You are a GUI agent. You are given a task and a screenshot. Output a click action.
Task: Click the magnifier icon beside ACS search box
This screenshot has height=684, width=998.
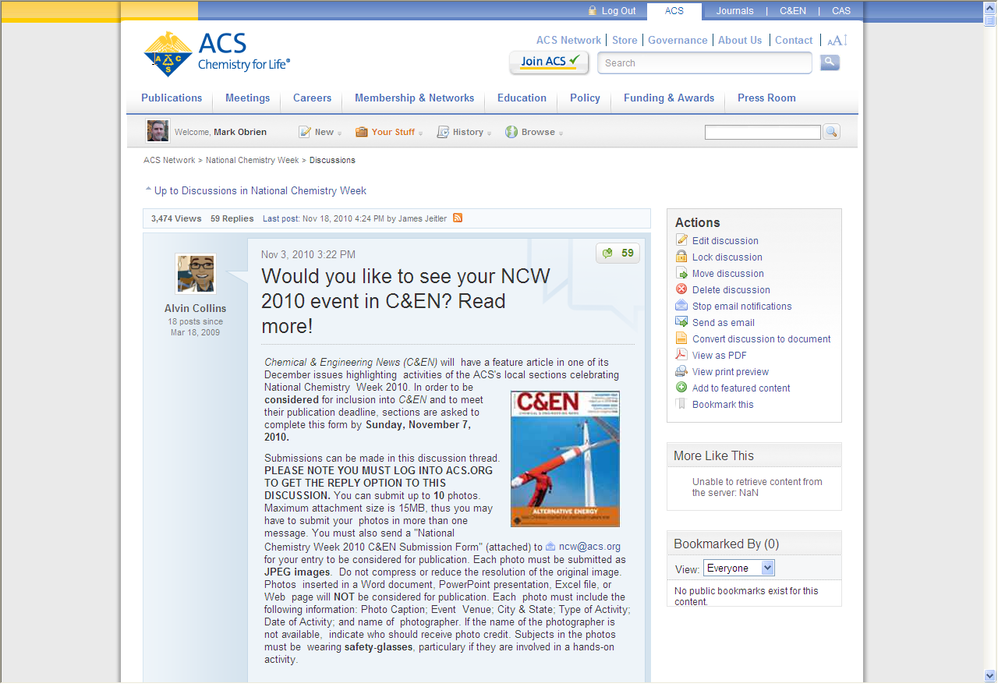point(830,63)
